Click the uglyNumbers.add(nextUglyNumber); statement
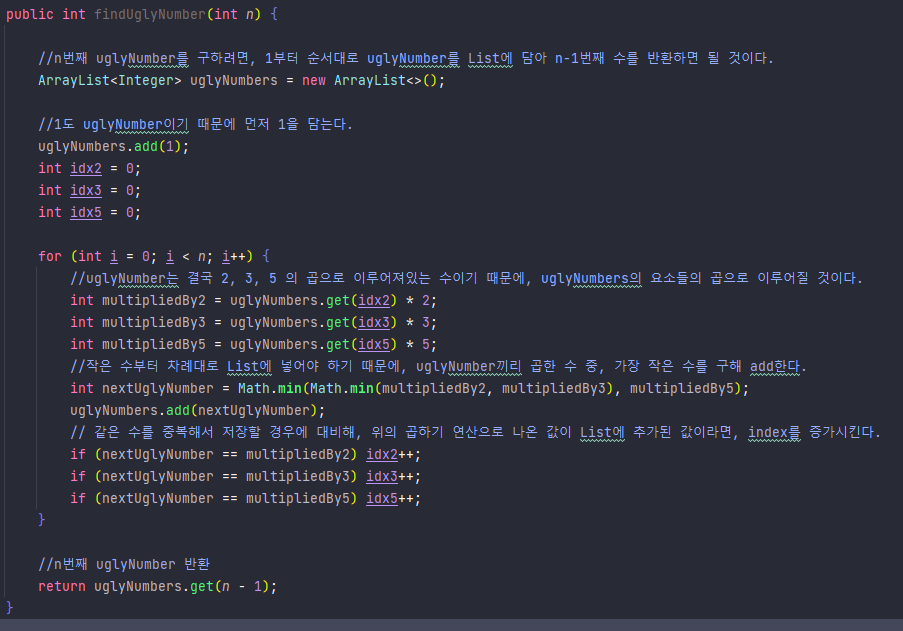 (198, 410)
